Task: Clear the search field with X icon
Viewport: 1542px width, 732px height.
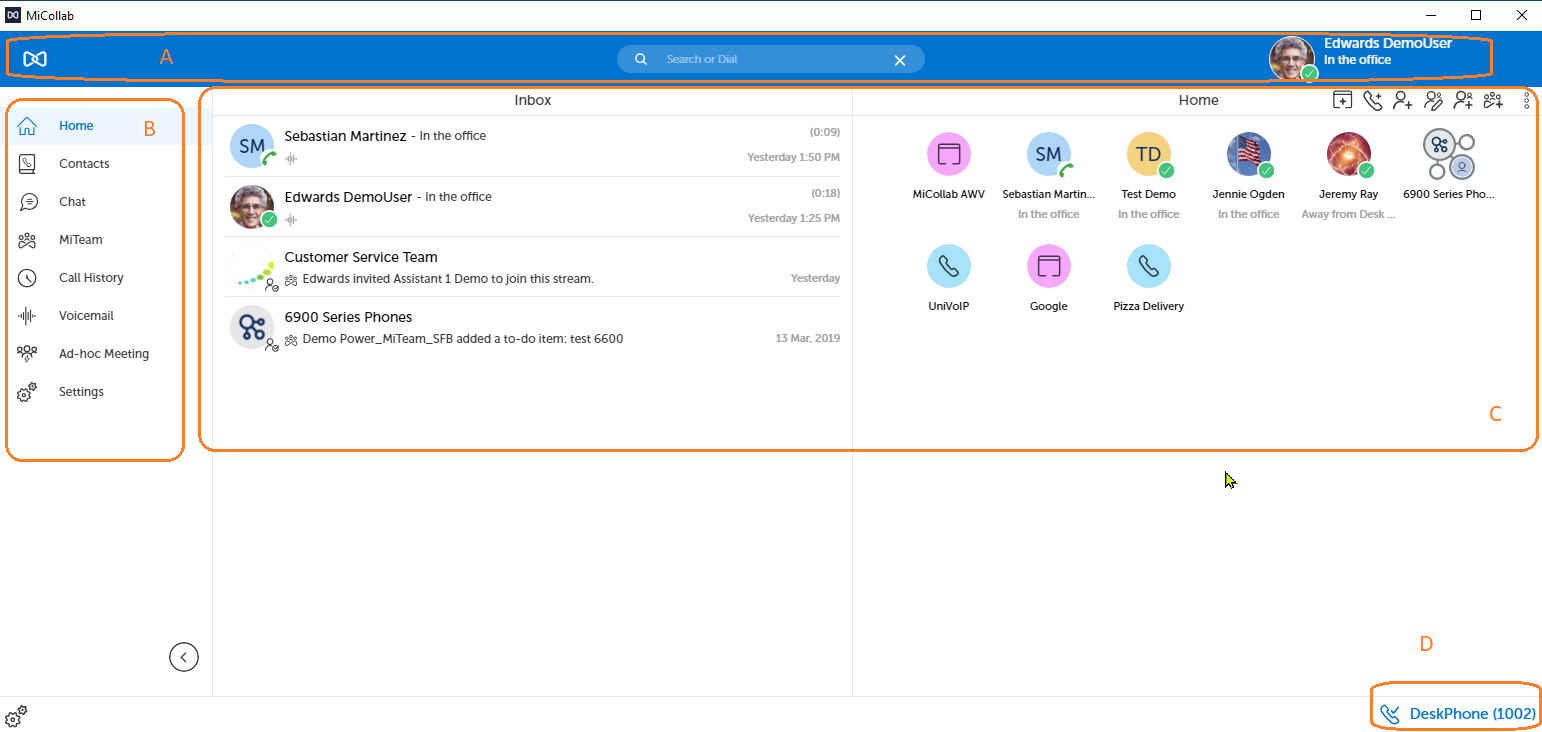Action: click(x=900, y=60)
